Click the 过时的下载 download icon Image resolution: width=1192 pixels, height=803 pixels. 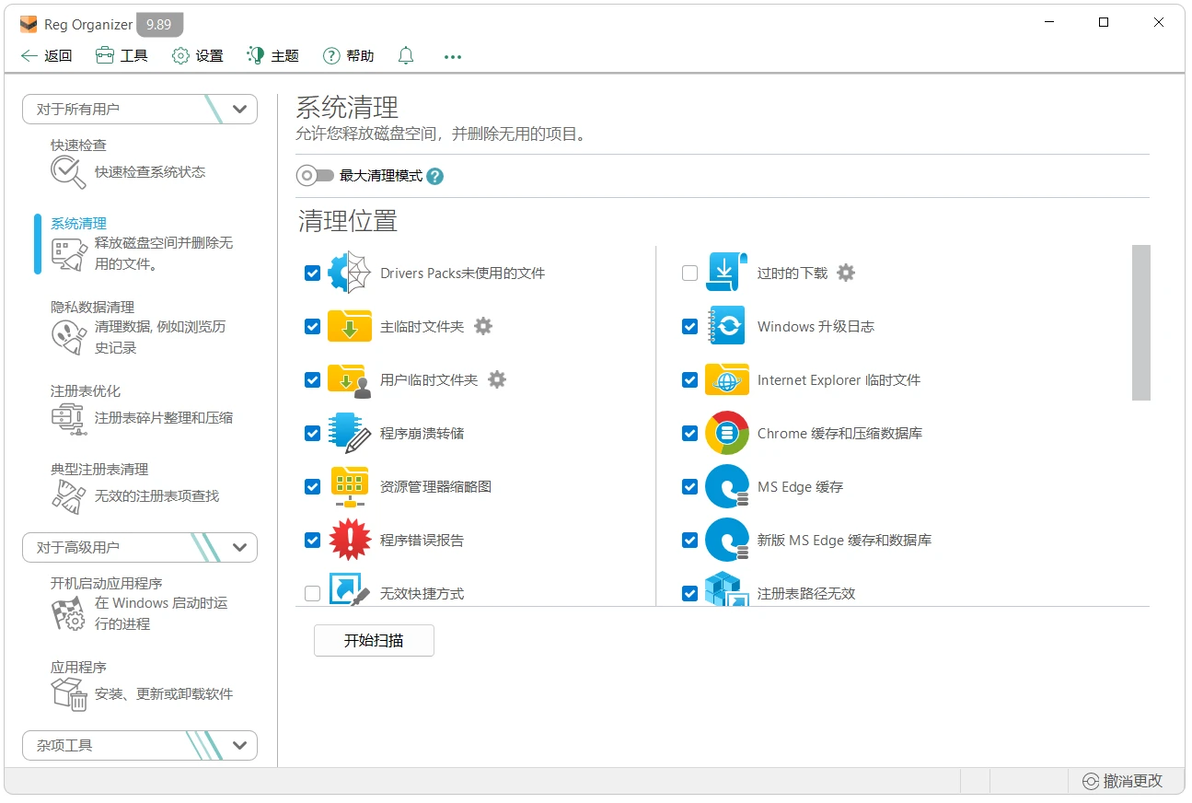726,272
